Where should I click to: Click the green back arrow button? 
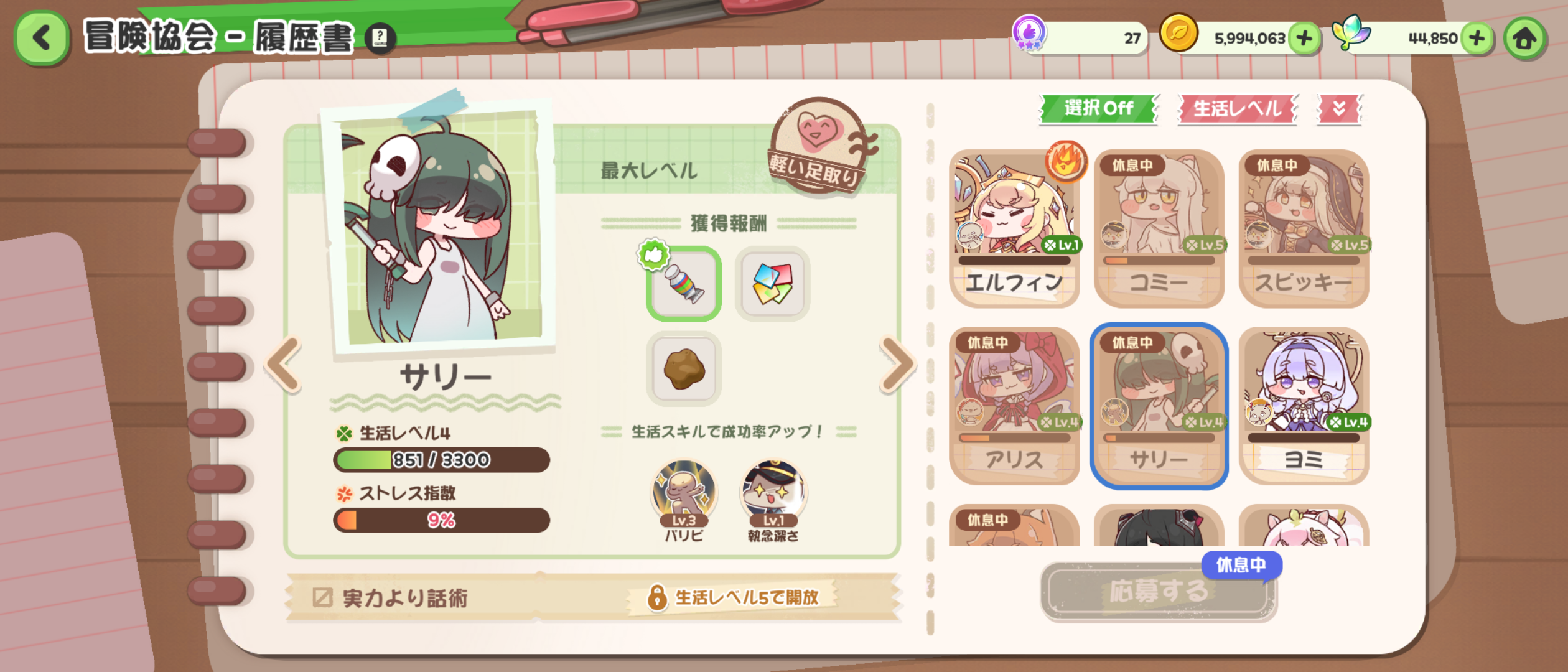42,37
